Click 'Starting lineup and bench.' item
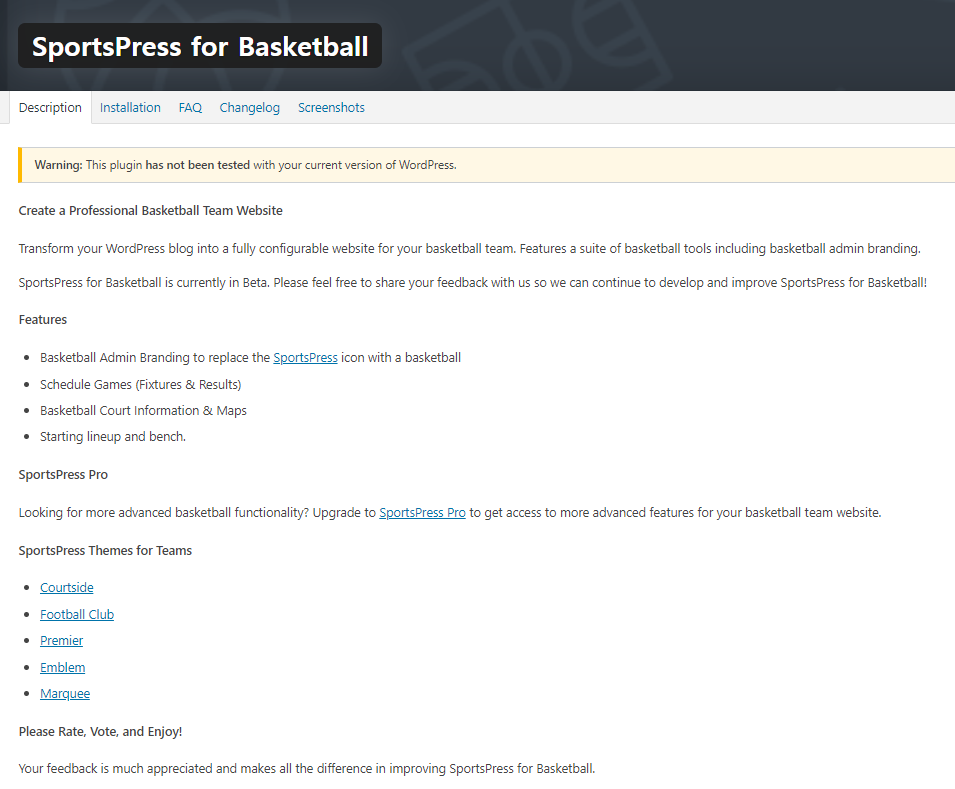The image size is (955, 789). tap(113, 437)
